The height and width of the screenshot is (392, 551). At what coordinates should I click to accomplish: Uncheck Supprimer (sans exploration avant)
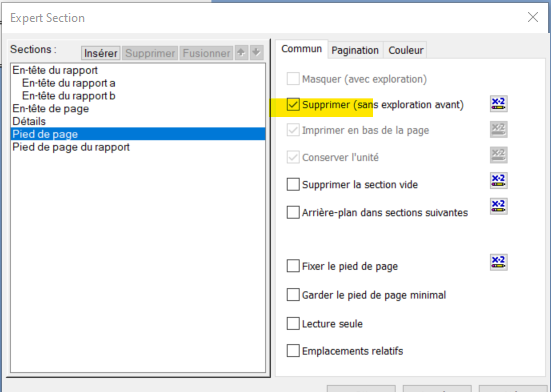[x=293, y=105]
